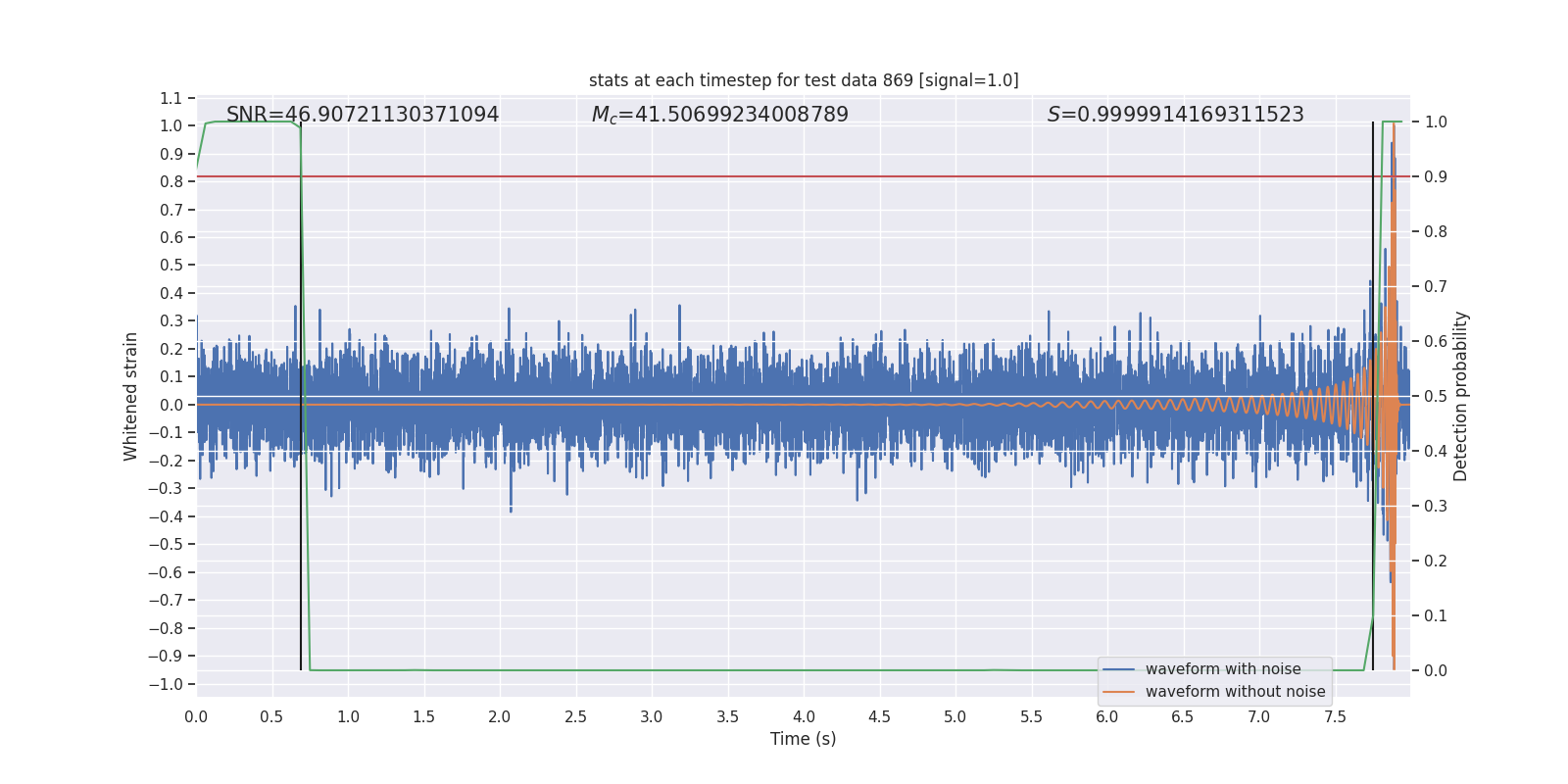Select the "waveform with noise" legend label
Viewport: 1568px width, 784px height.
click(x=1223, y=669)
